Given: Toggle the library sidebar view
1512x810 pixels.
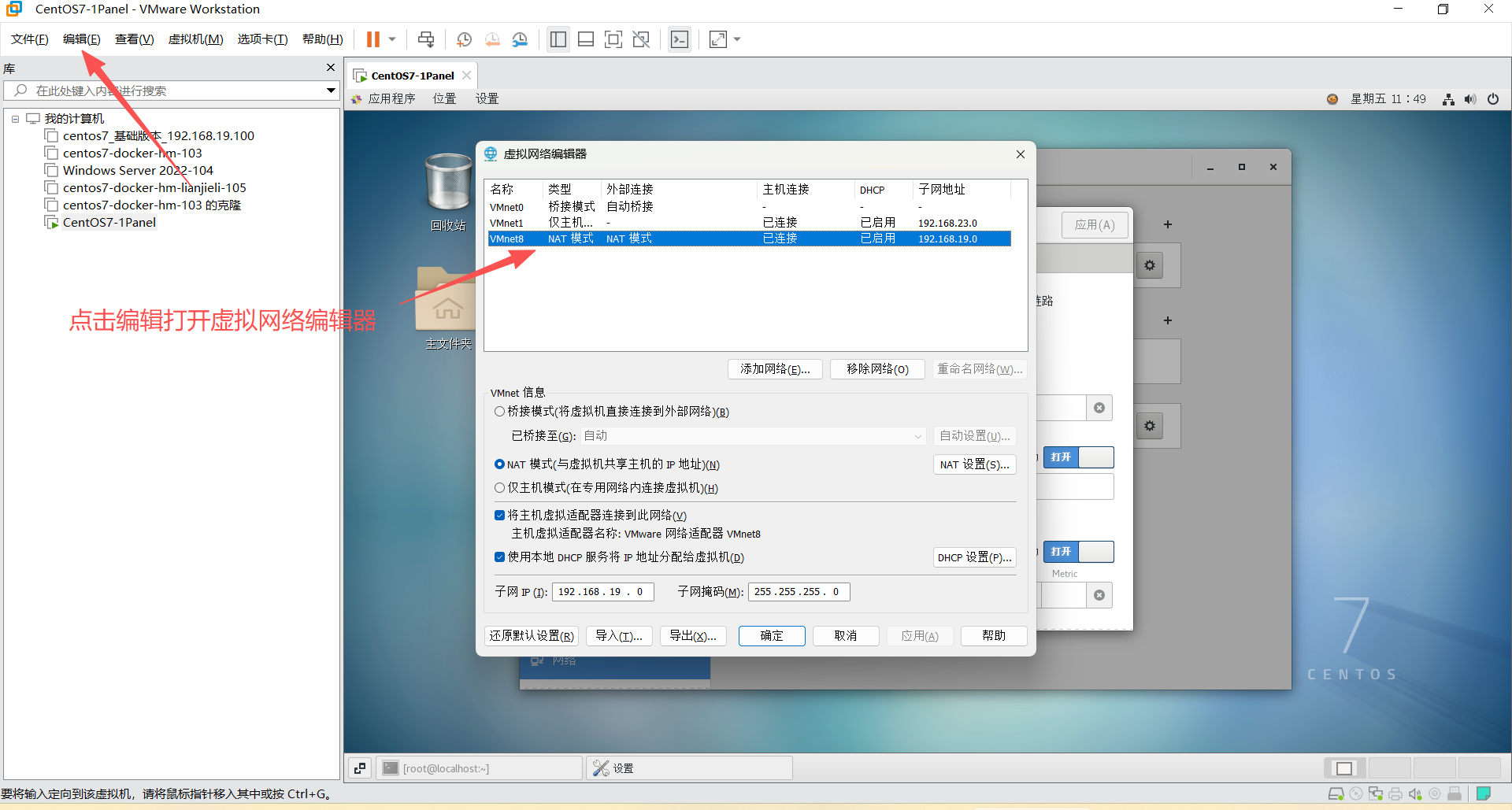Looking at the screenshot, I should pos(558,39).
